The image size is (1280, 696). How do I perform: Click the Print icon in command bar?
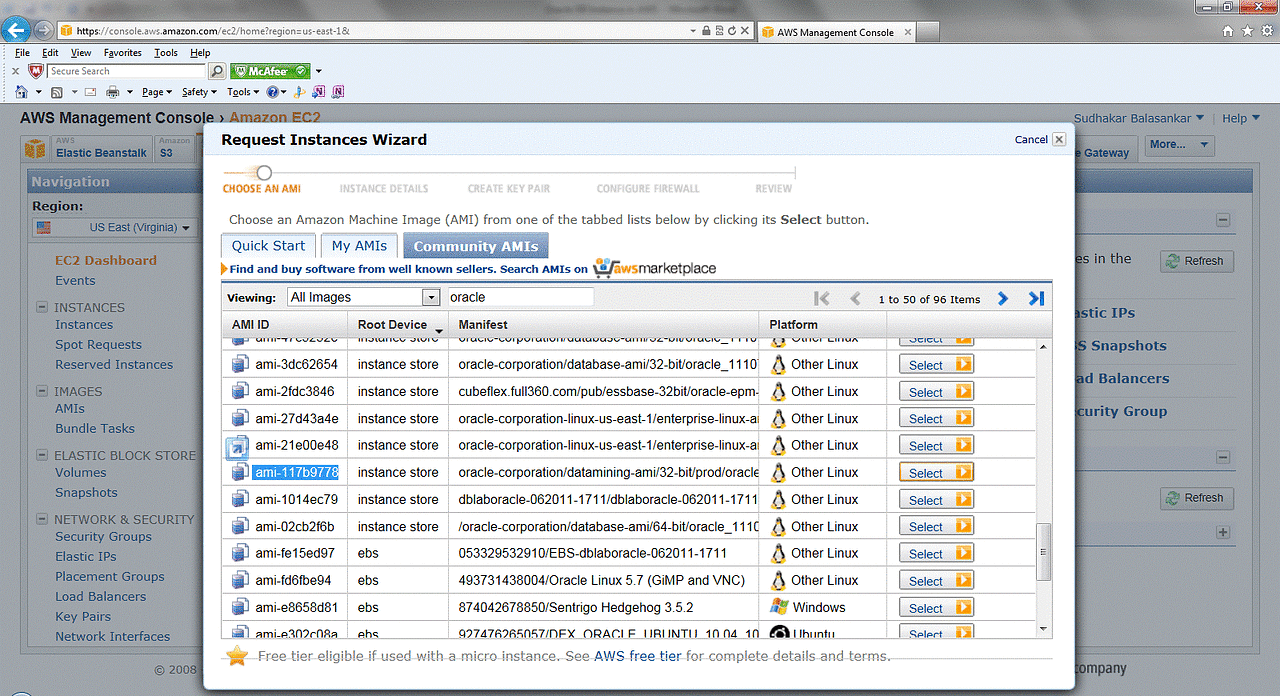coord(113,92)
